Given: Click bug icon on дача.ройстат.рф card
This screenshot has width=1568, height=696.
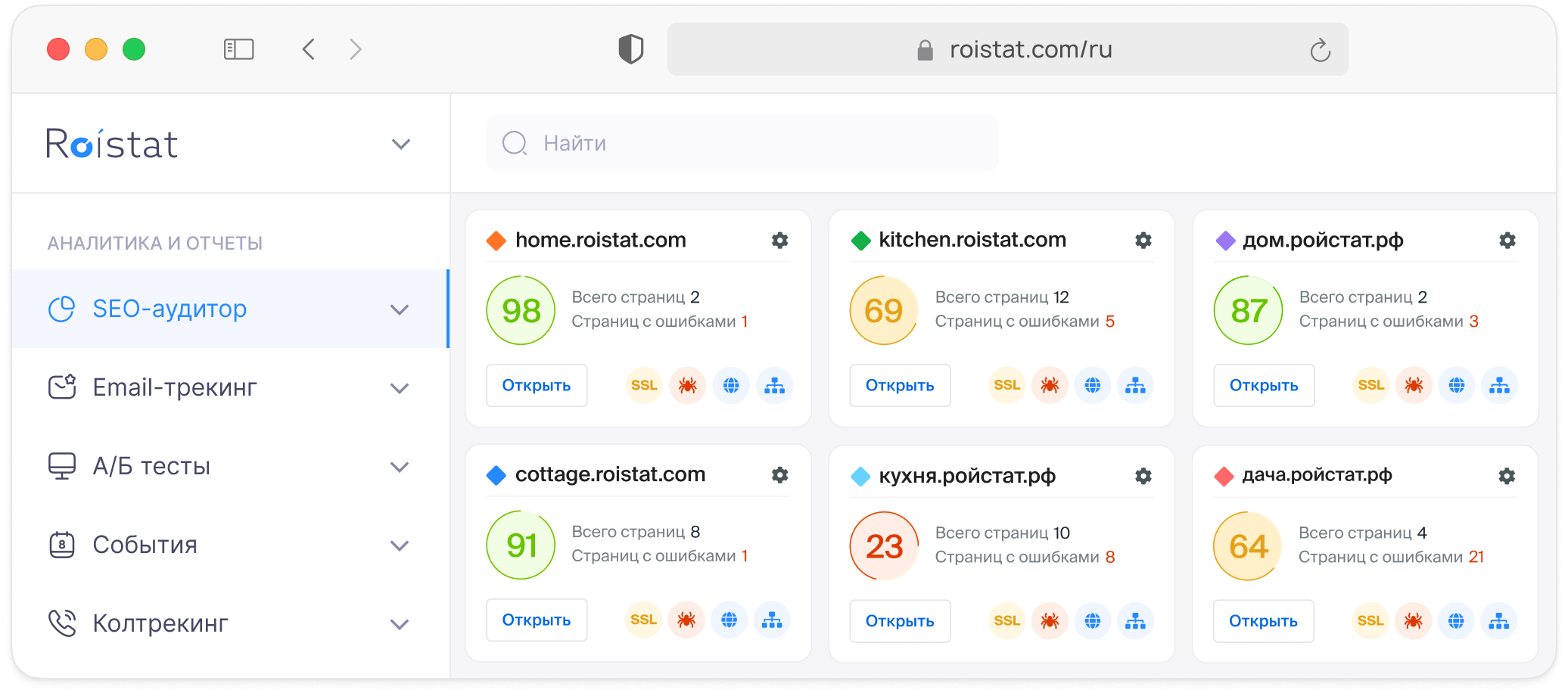Looking at the screenshot, I should (1413, 622).
